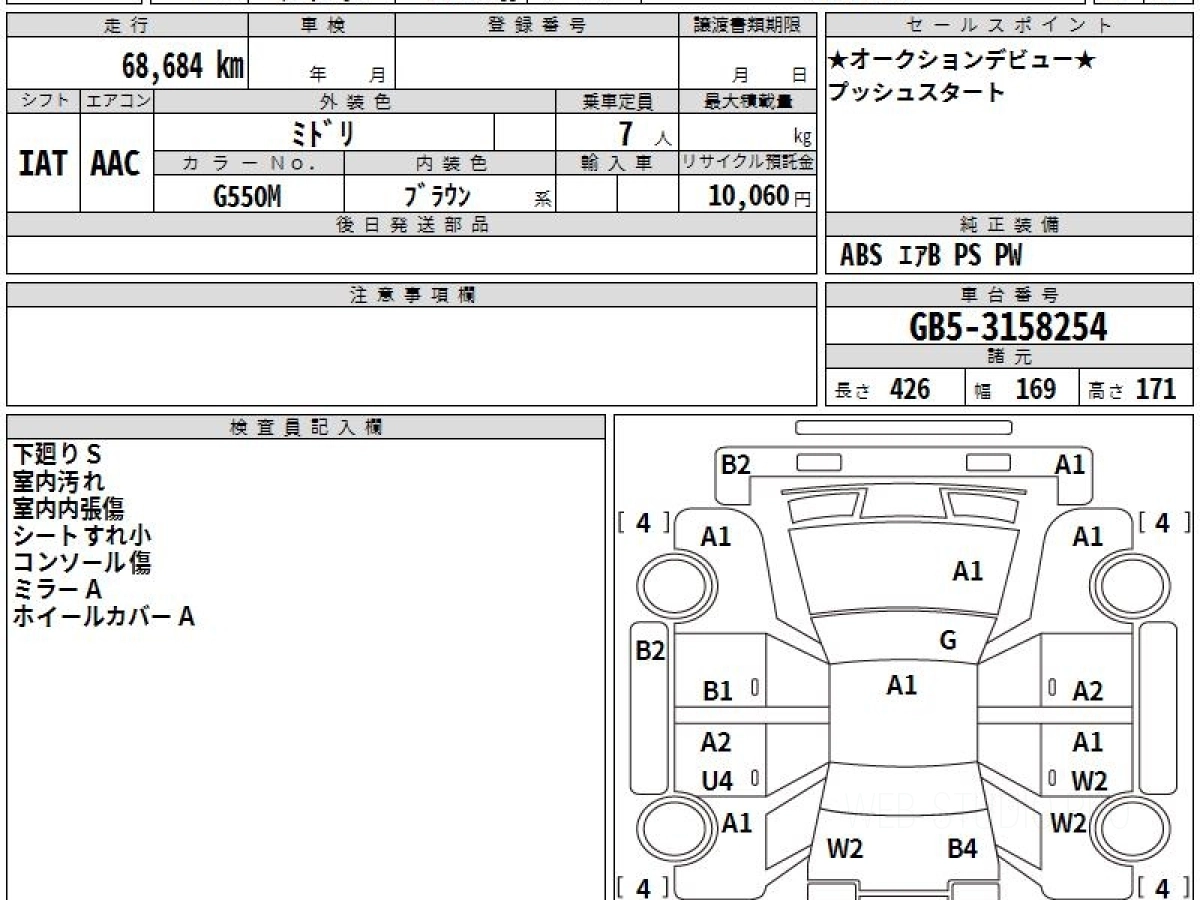Select the プッシュスタート sales point line
The image size is (1200, 900).
tap(916, 93)
